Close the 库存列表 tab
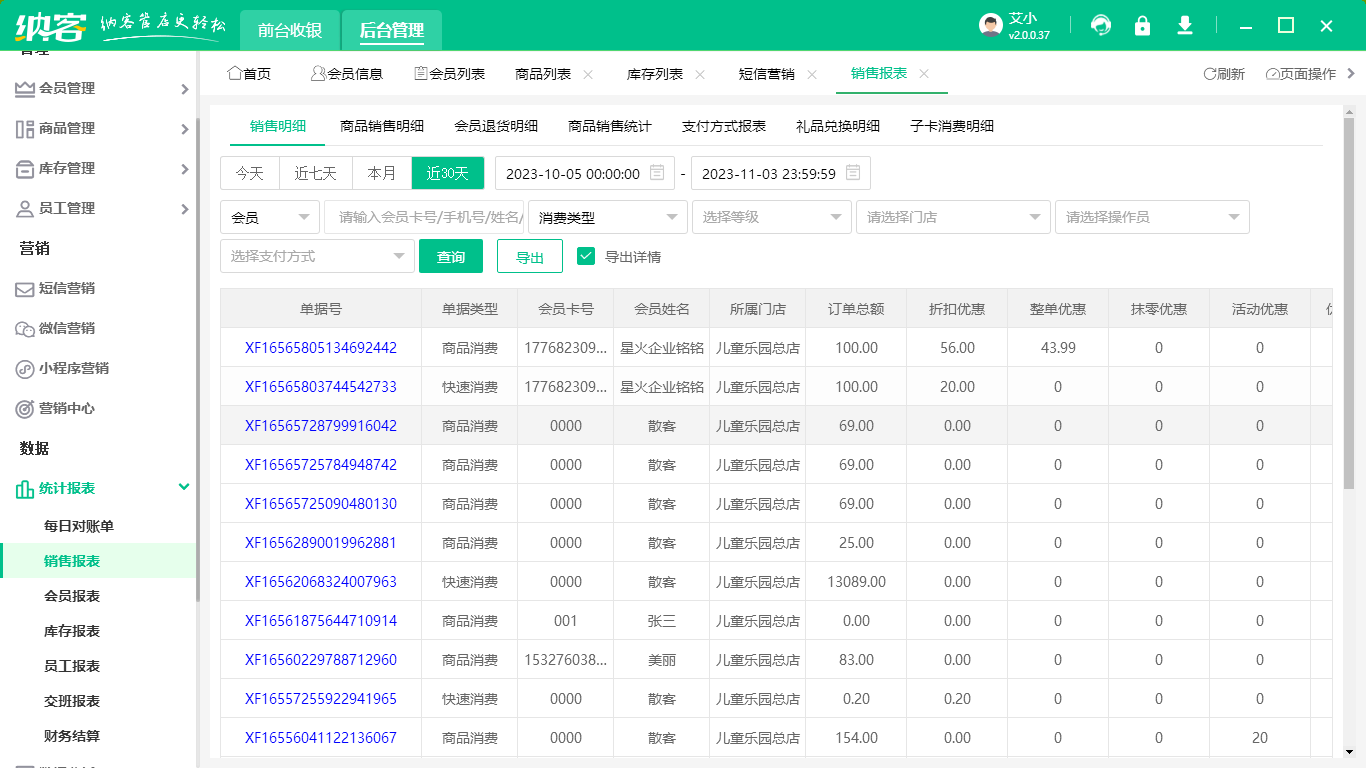This screenshot has width=1366, height=768. click(699, 73)
